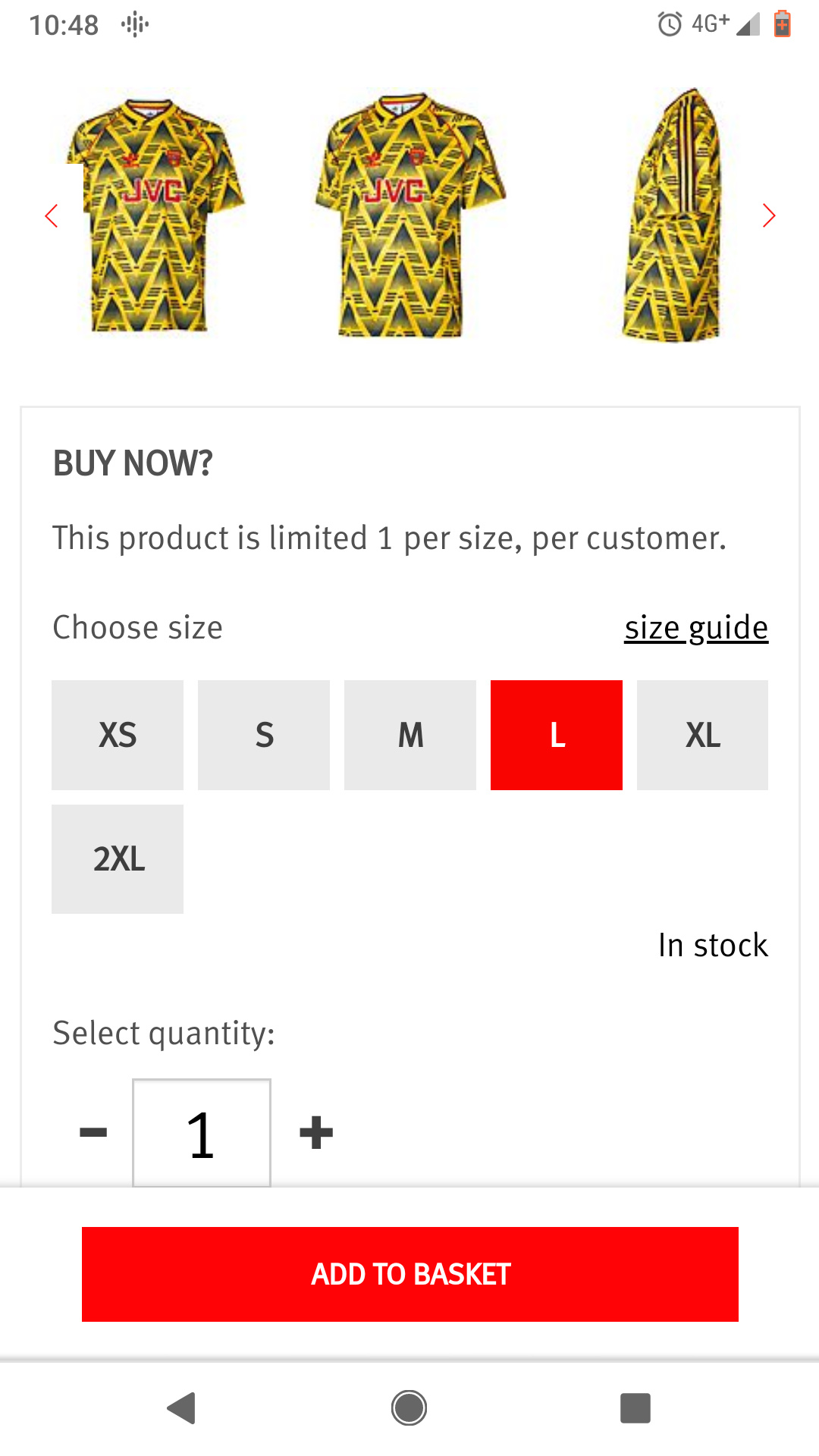Tap the Android home circle icon
Screen dimensions: 819x1456
pos(409,1408)
